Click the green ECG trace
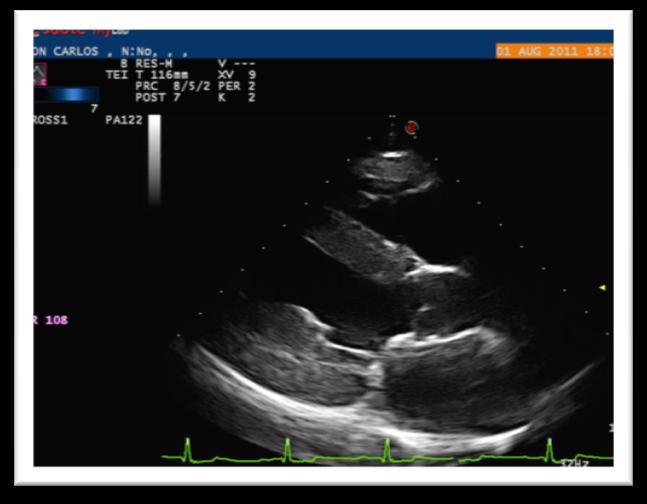Screen dimensions: 647x504 click(x=387, y=451)
